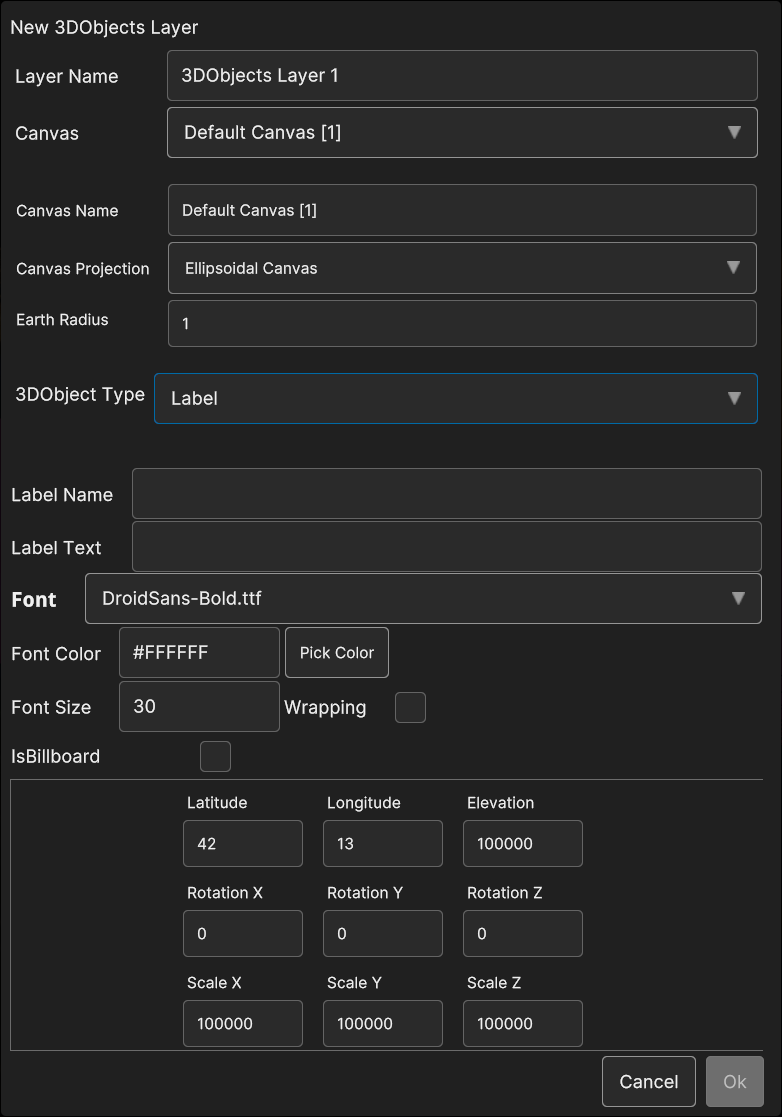
Task: Focus the Elevation input field
Action: 522,843
